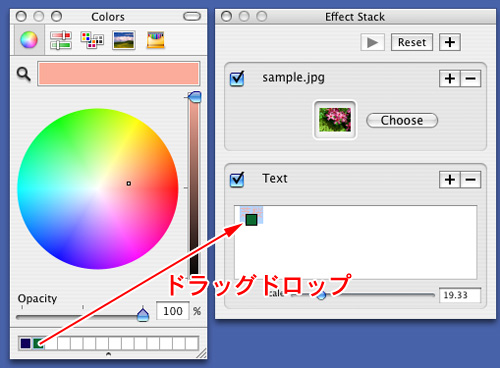
Task: Select the crayons picker
Action: [156, 40]
